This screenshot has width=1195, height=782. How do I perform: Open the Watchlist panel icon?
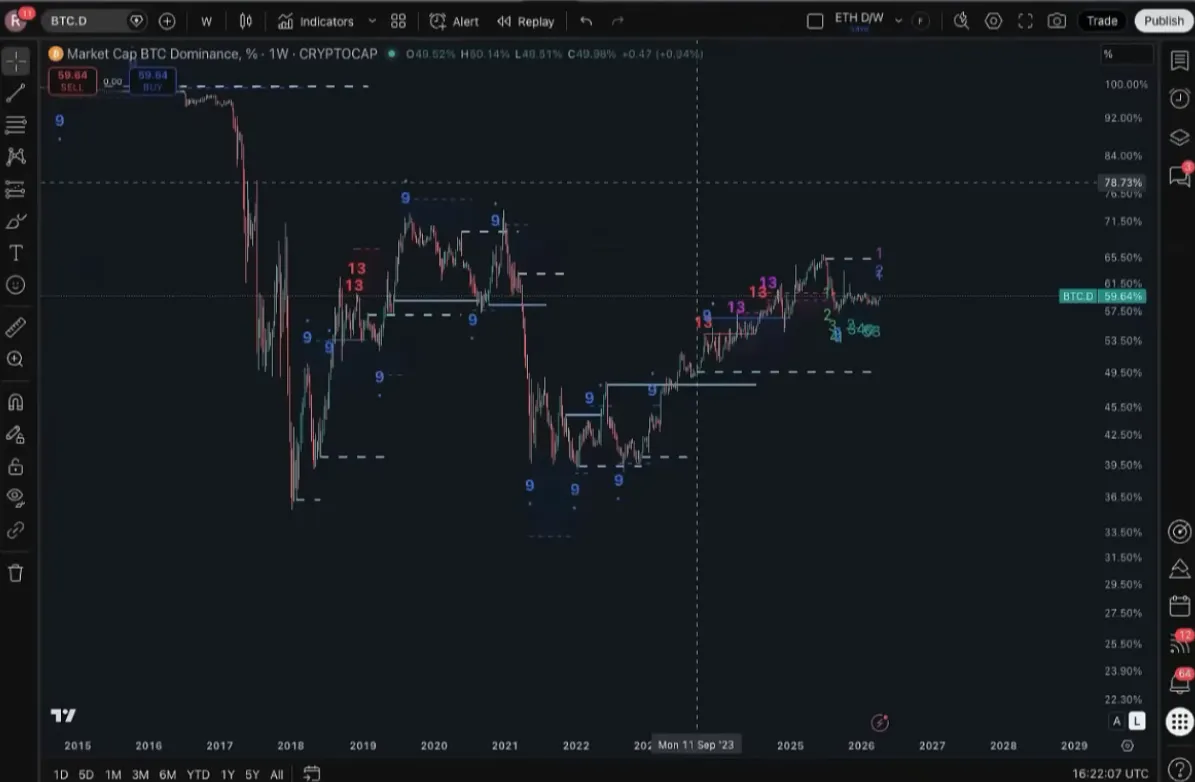(1180, 60)
